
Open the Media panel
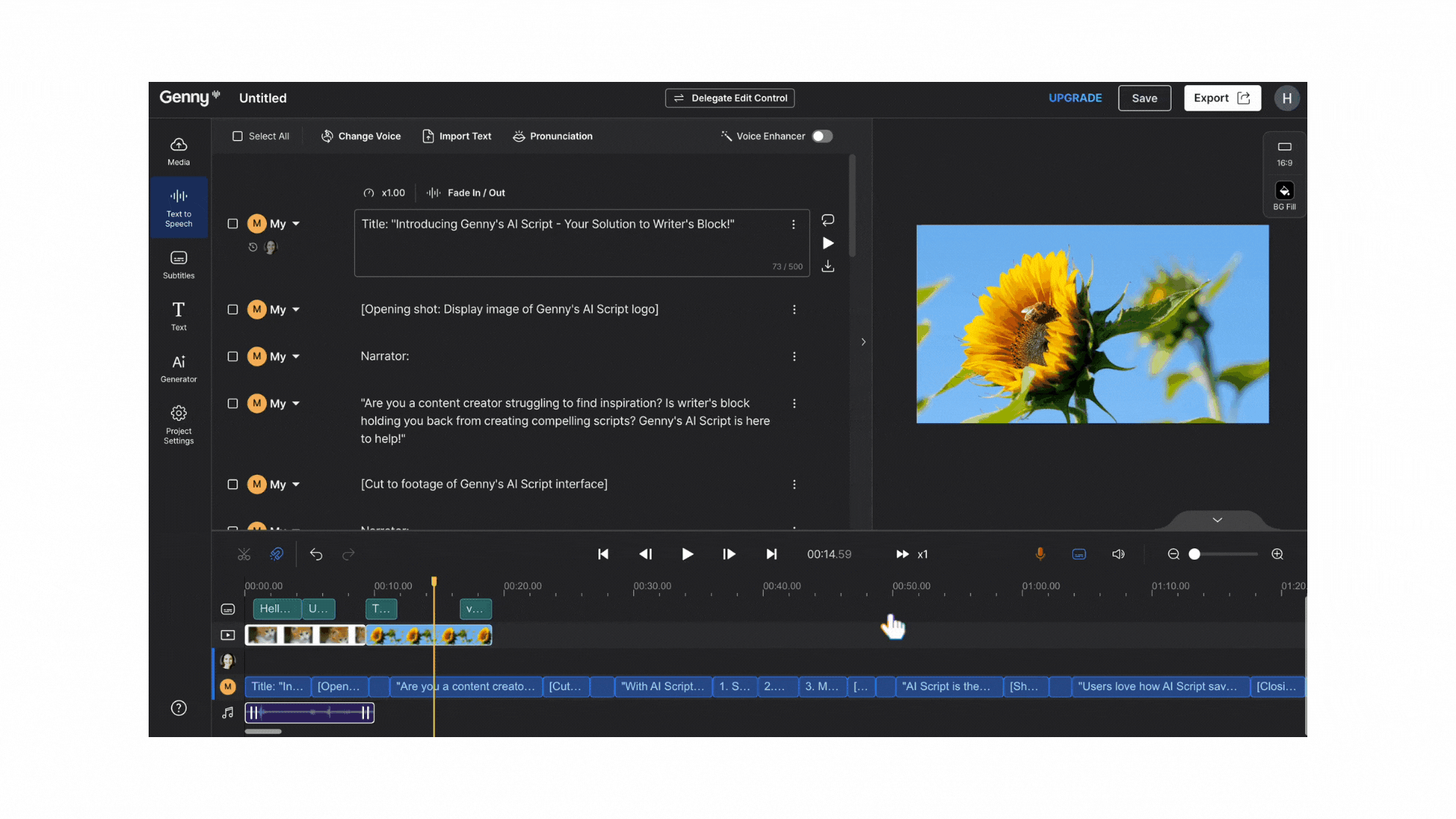coord(178,149)
